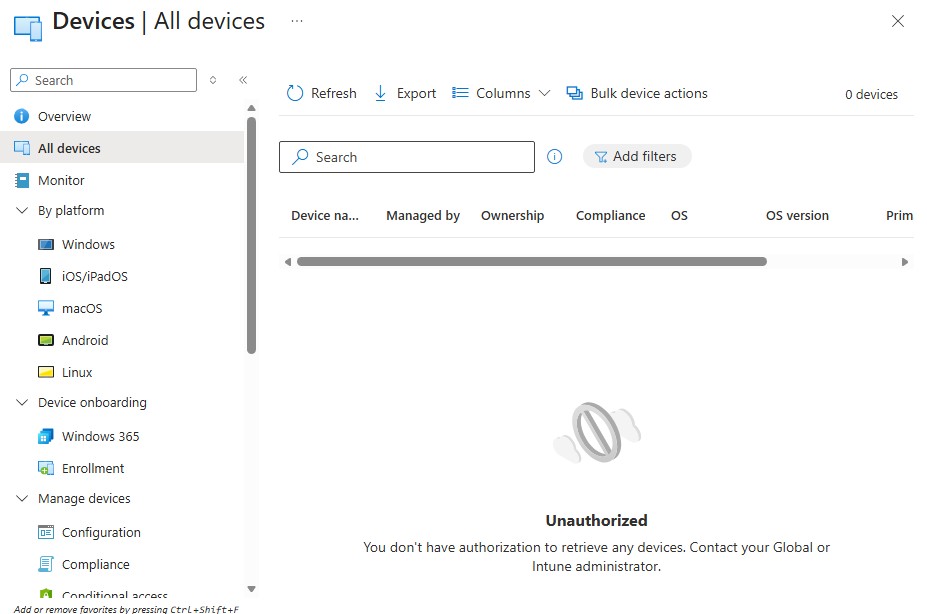Open Bulk device actions

pos(637,93)
